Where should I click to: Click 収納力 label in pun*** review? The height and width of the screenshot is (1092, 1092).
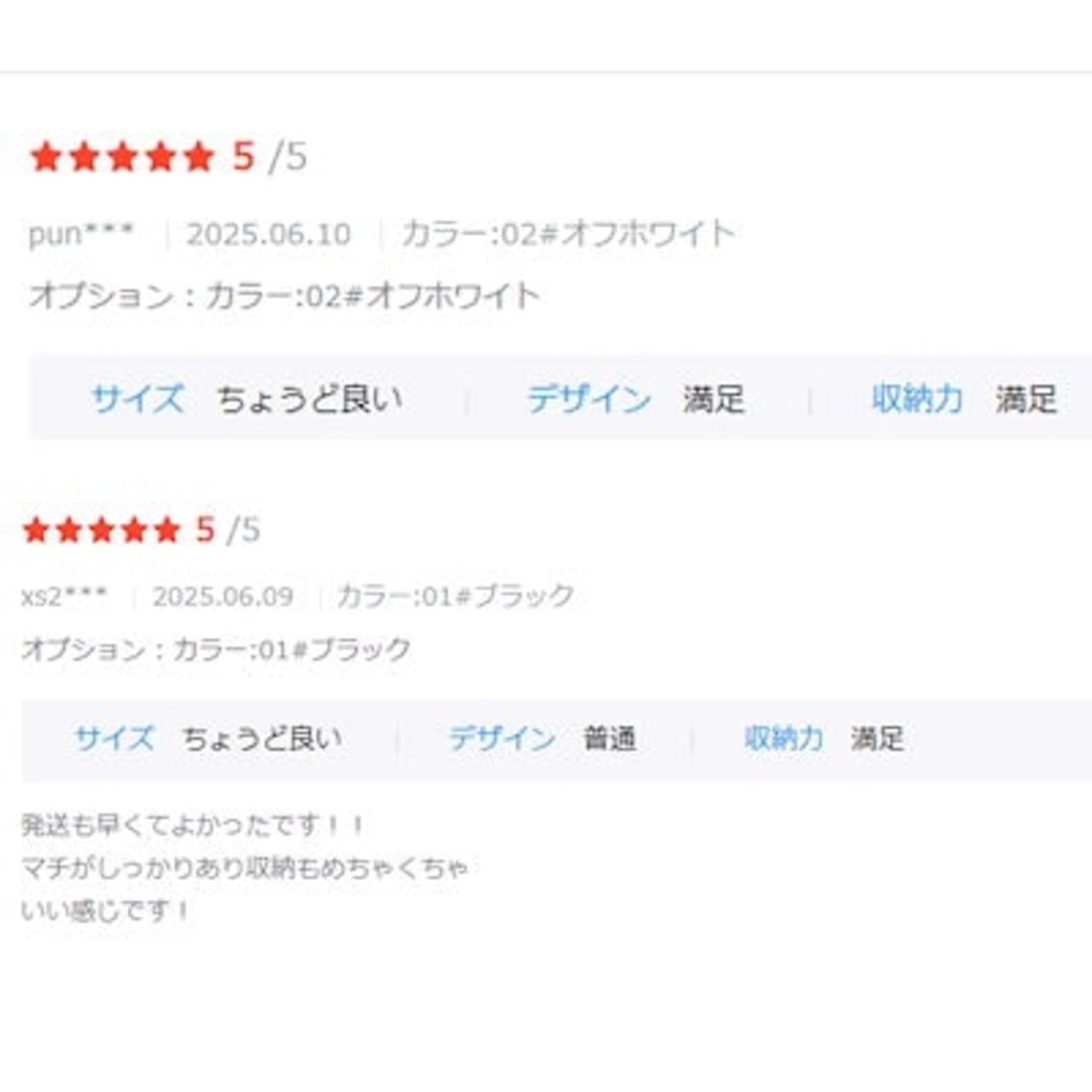(x=917, y=399)
